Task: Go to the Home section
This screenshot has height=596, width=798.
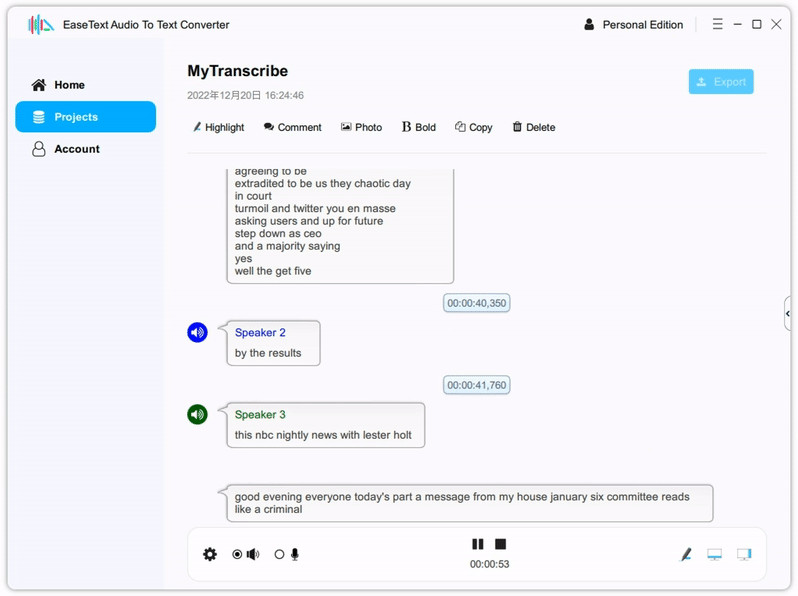Action: (x=58, y=84)
